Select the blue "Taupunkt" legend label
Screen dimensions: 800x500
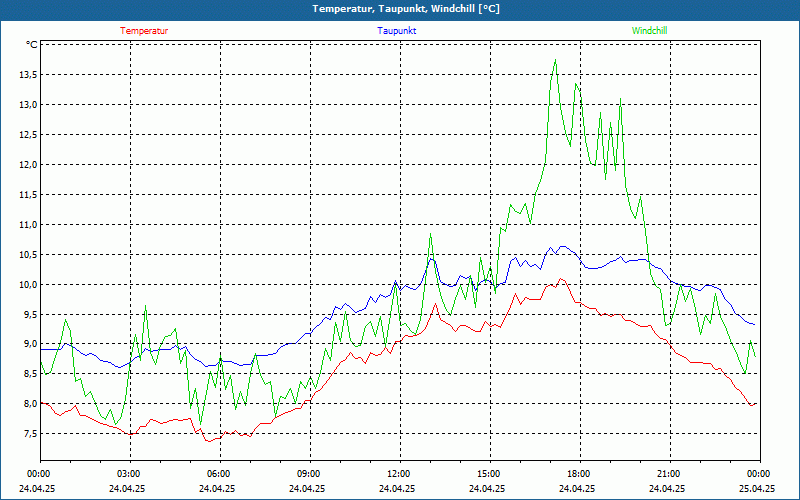[x=397, y=31]
